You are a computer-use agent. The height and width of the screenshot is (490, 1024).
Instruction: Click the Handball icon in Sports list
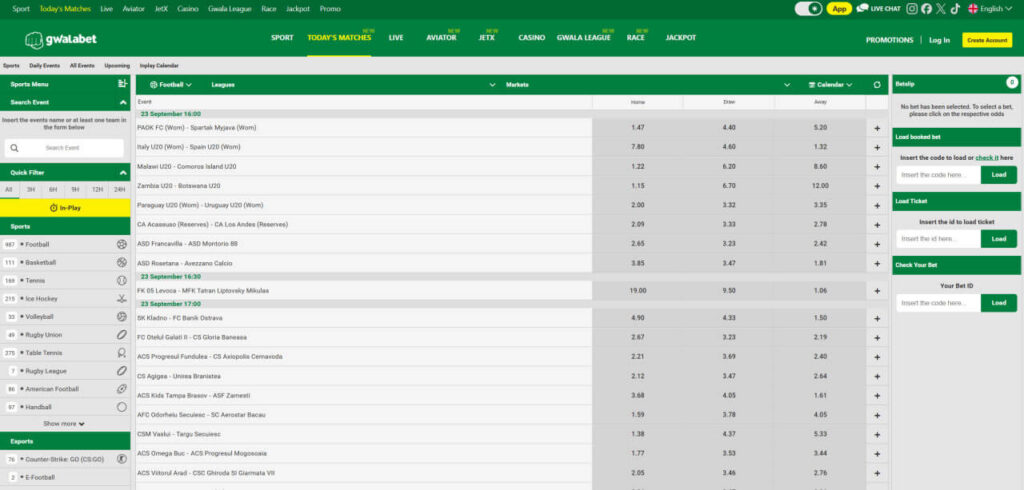[x=121, y=407]
